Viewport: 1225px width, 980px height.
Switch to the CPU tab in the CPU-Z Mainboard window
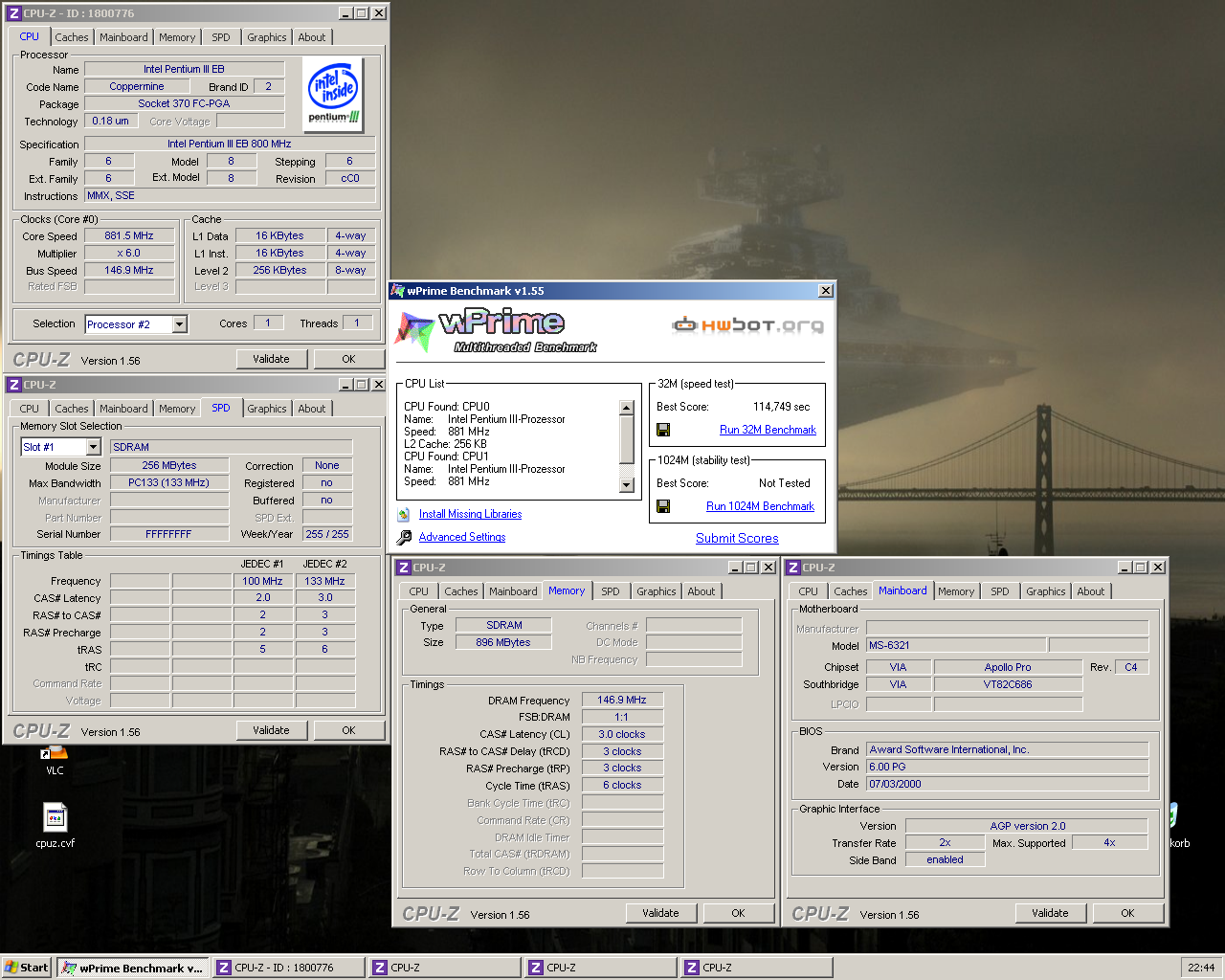coord(809,591)
